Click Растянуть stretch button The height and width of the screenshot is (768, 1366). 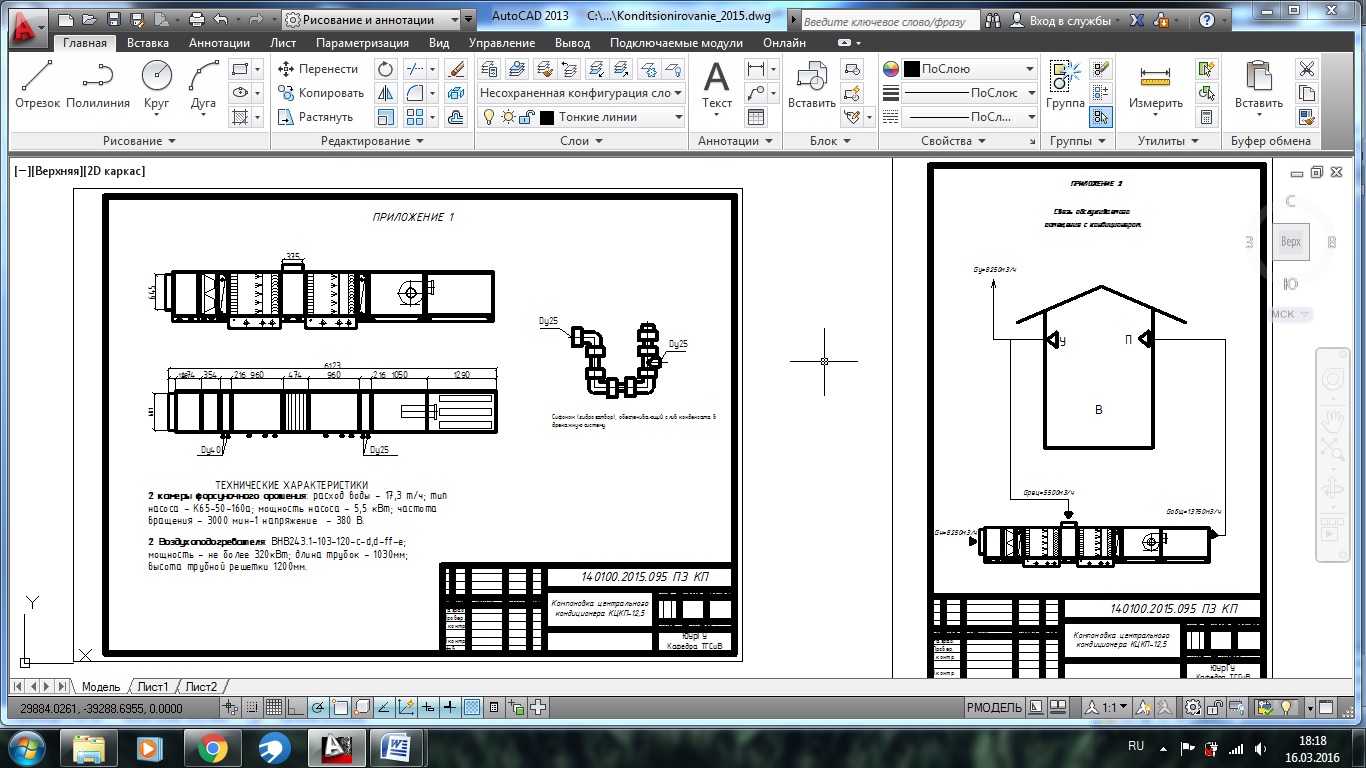(316, 117)
